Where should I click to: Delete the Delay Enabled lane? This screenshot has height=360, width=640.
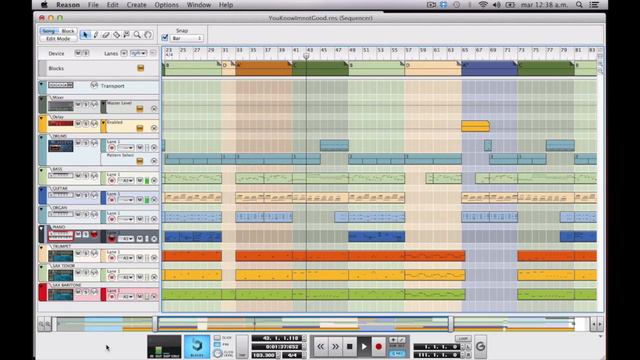pyautogui.click(x=154, y=128)
